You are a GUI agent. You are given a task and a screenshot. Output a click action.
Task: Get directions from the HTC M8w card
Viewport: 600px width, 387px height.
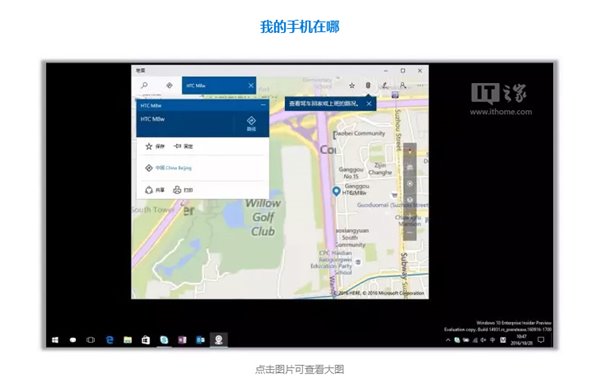coord(251,124)
